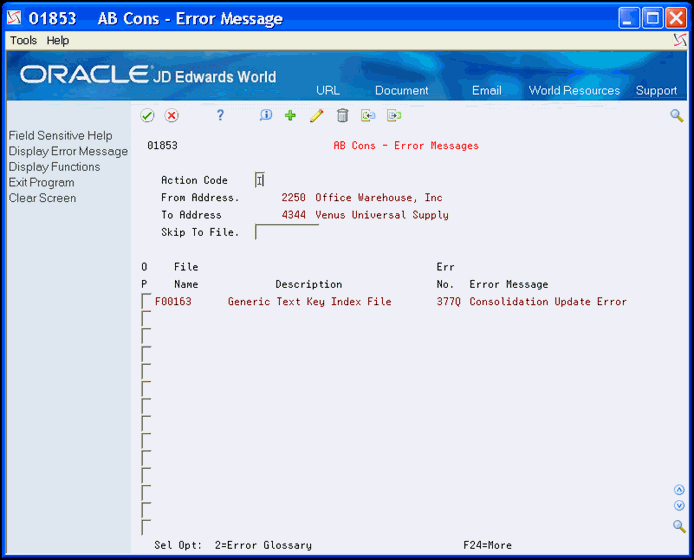This screenshot has height=560, width=694.
Task: Click the bottom-right magnifier icon
Action: point(679,526)
